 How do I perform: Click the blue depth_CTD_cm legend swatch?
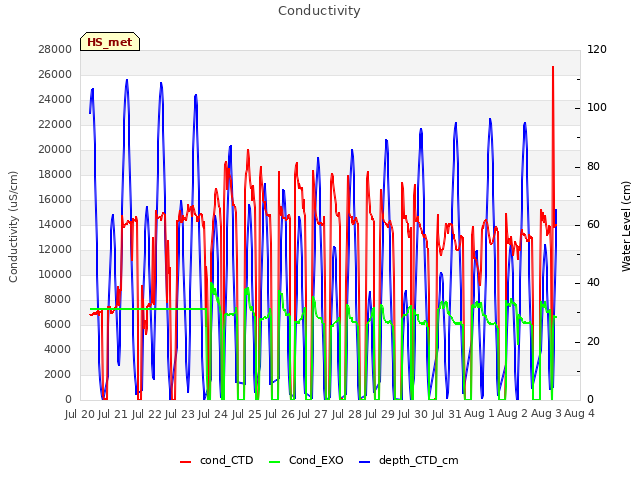click(x=364, y=462)
